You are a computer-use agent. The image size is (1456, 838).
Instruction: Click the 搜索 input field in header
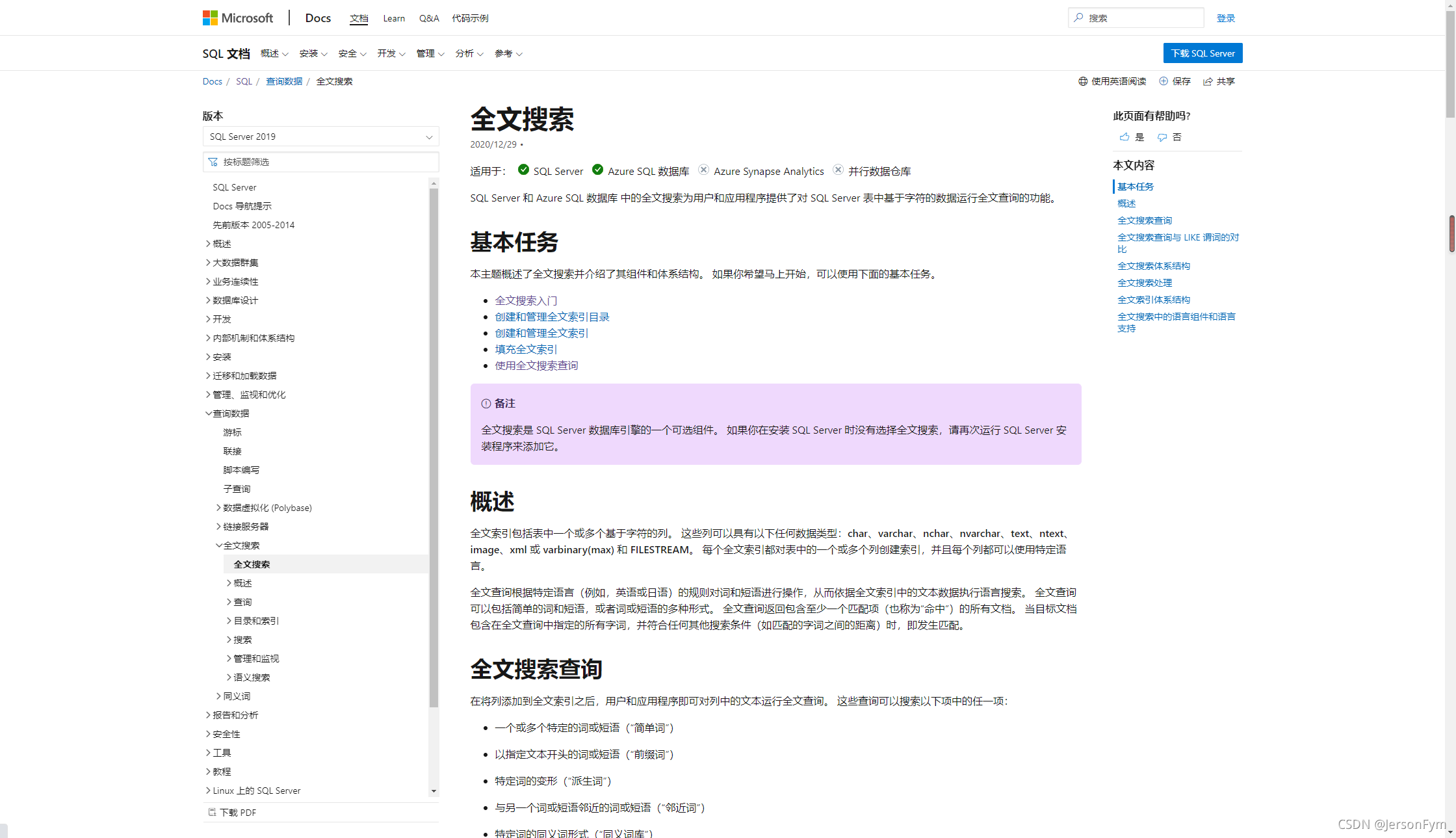tap(1136, 18)
